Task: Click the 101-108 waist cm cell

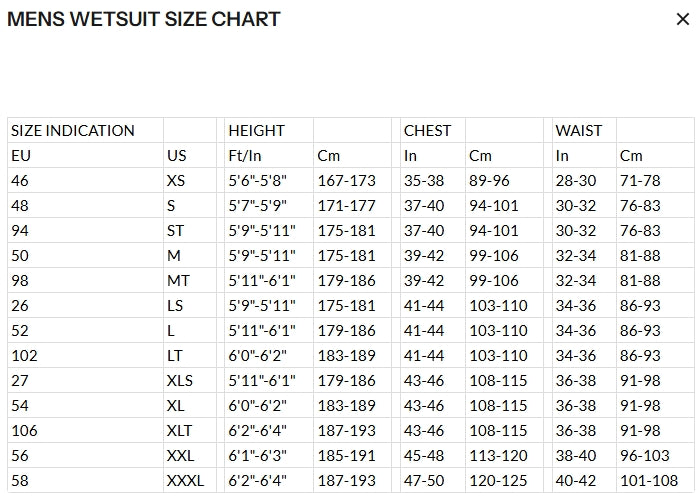Action: click(655, 480)
